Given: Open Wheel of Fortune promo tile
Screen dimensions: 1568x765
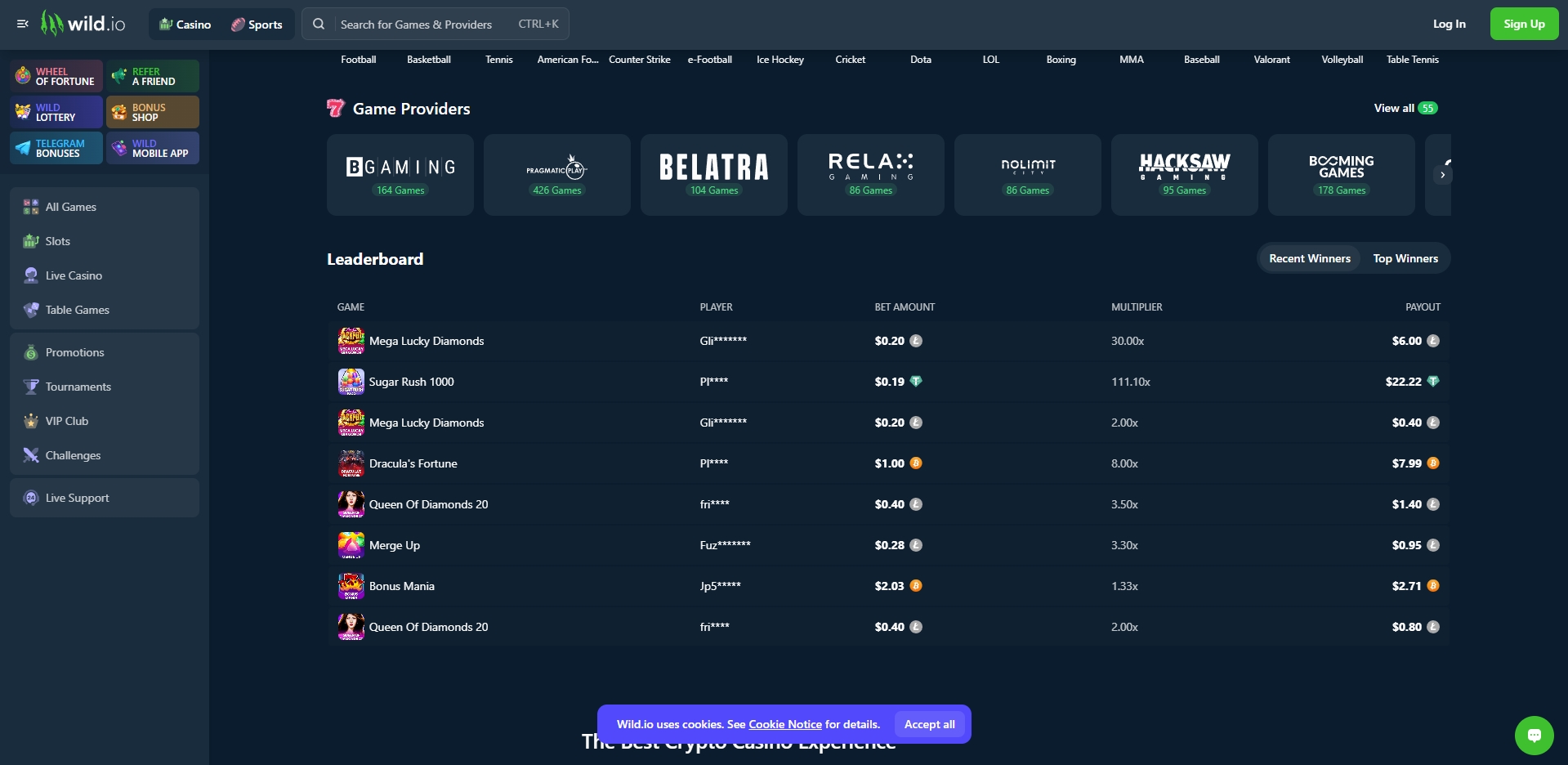Looking at the screenshot, I should coord(56,76).
